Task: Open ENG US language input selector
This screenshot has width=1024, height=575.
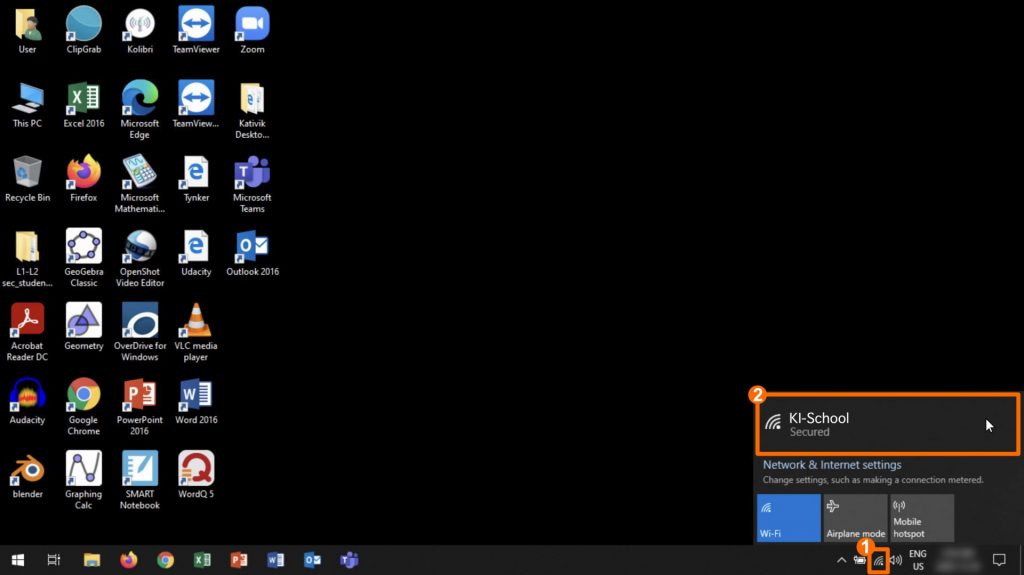Action: pos(917,560)
